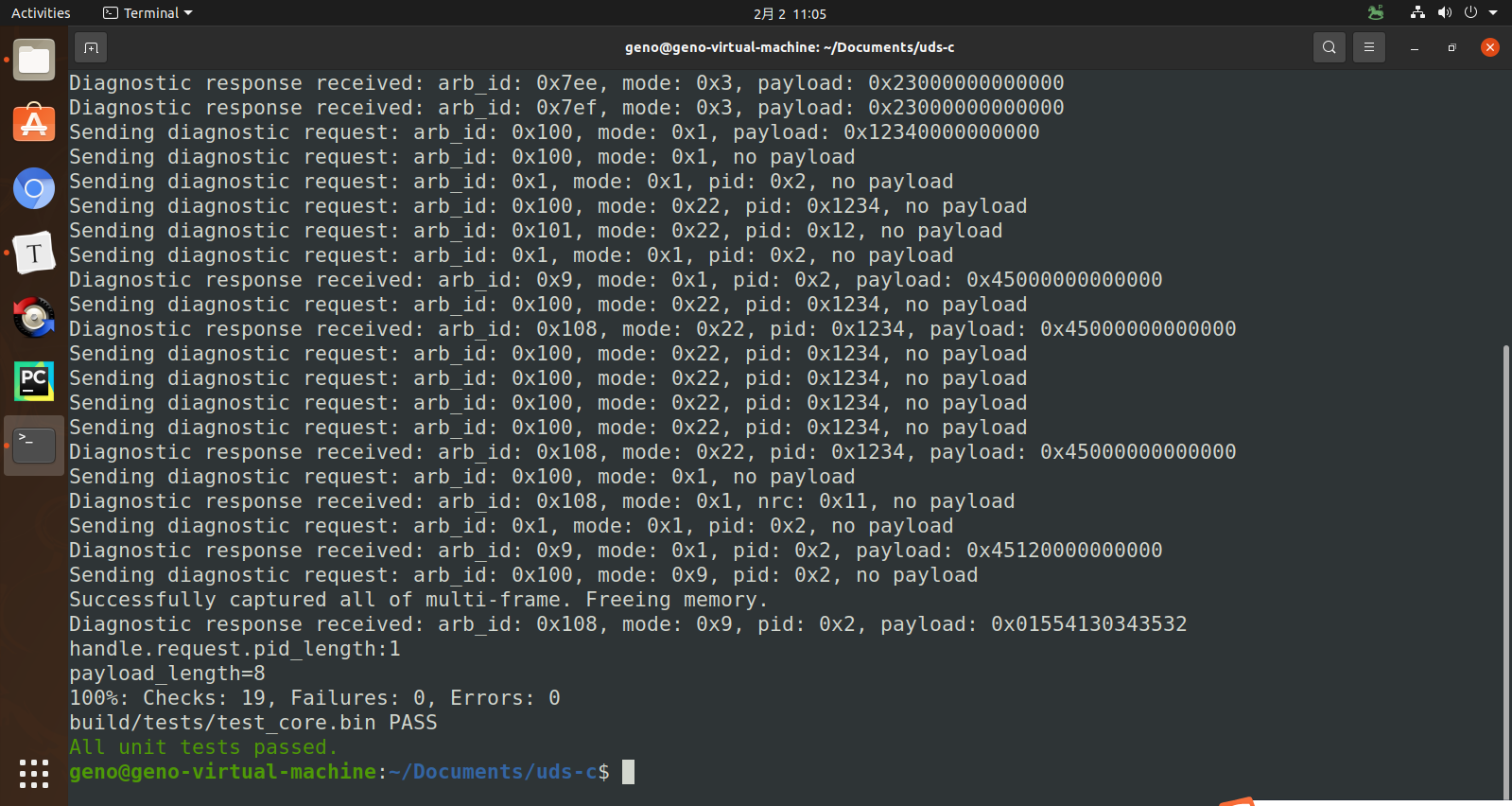Expand the system menu arrow
Image resolution: width=1512 pixels, height=806 pixels.
1493,12
